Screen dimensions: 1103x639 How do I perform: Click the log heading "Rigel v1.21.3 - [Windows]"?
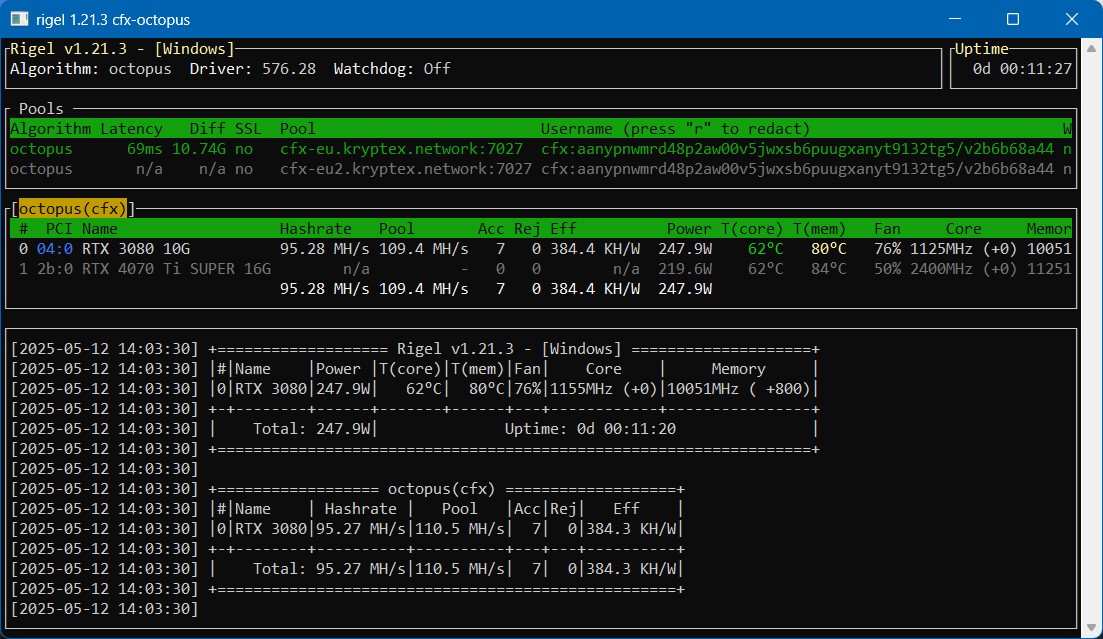coord(509,349)
